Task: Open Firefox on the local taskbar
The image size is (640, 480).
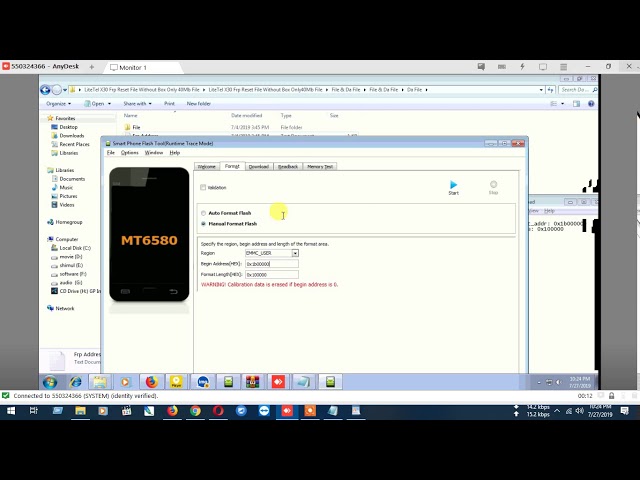Action: [172, 411]
